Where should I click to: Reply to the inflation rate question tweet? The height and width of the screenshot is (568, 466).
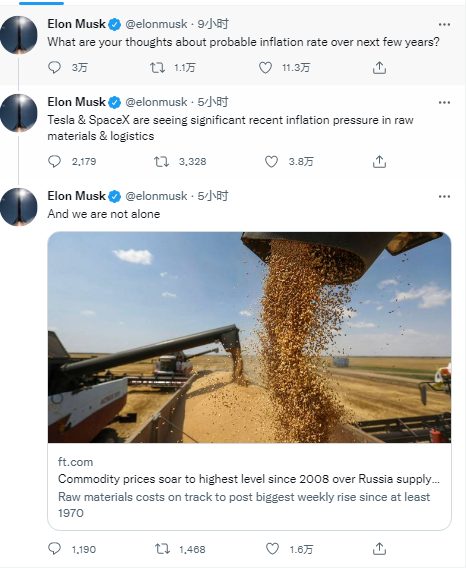pos(54,68)
